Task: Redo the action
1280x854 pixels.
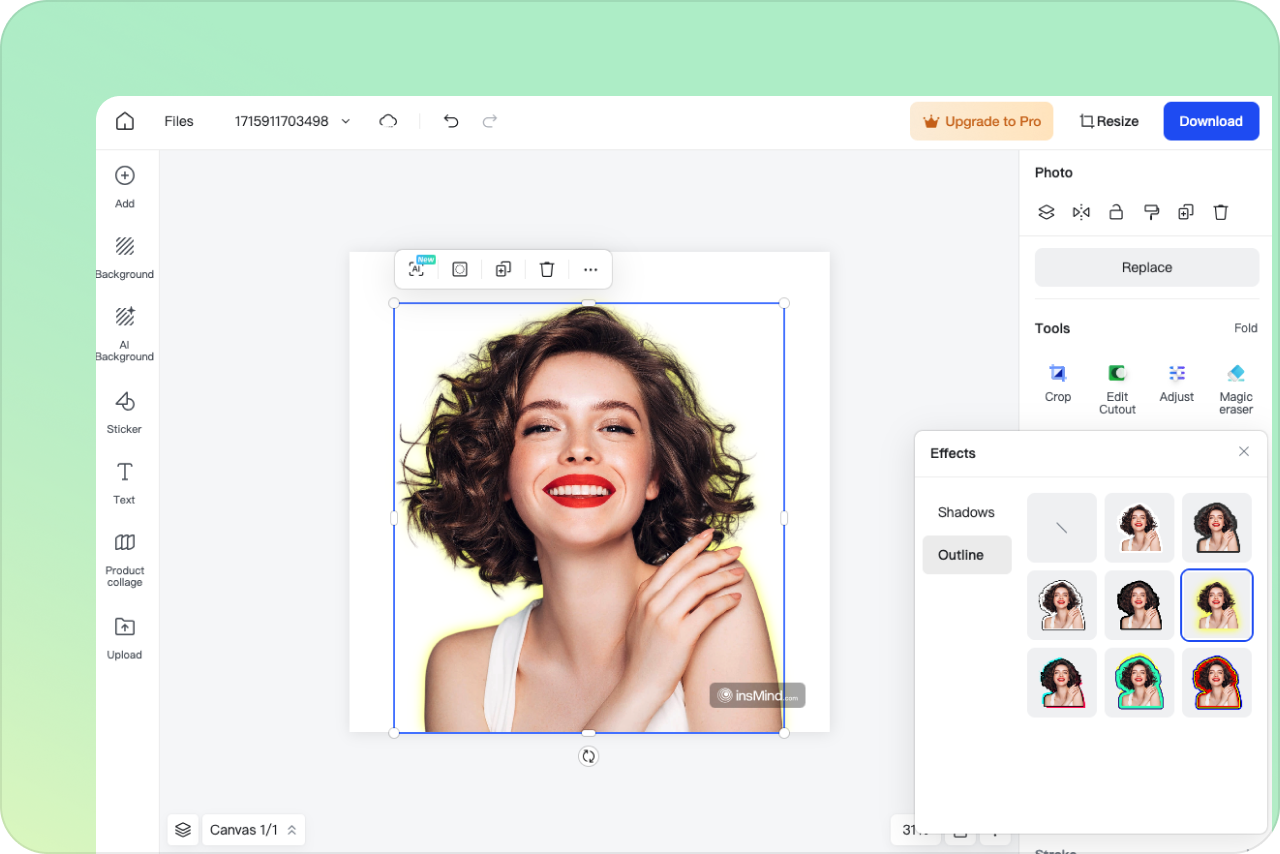Action: pos(490,121)
